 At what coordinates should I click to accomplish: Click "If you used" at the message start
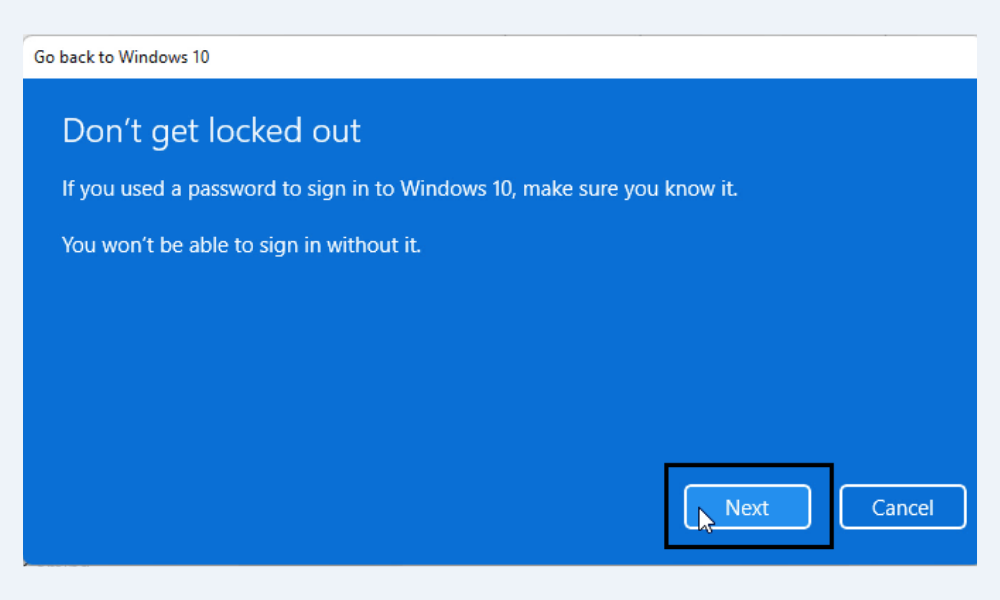click(104, 189)
